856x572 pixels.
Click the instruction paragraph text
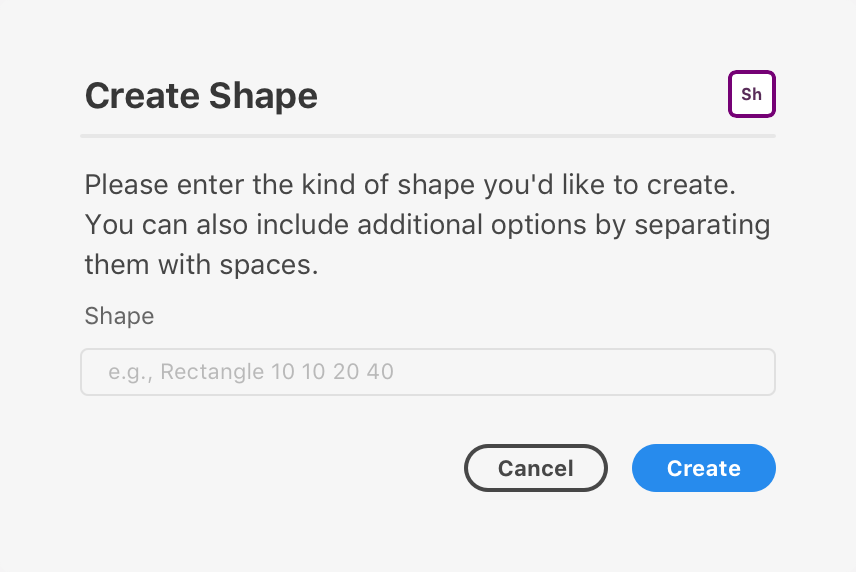click(427, 224)
